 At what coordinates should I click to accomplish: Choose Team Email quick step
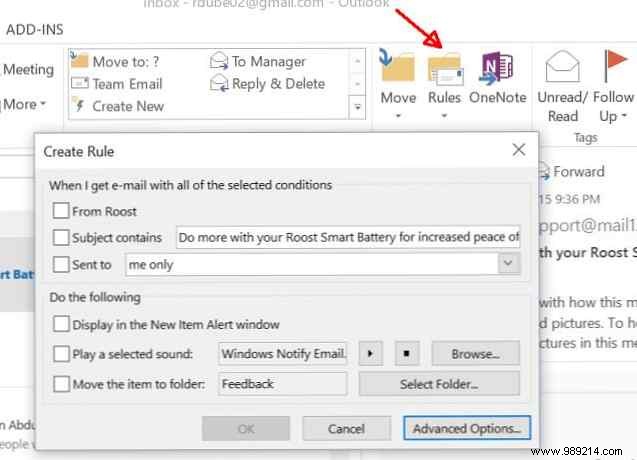pos(117,84)
